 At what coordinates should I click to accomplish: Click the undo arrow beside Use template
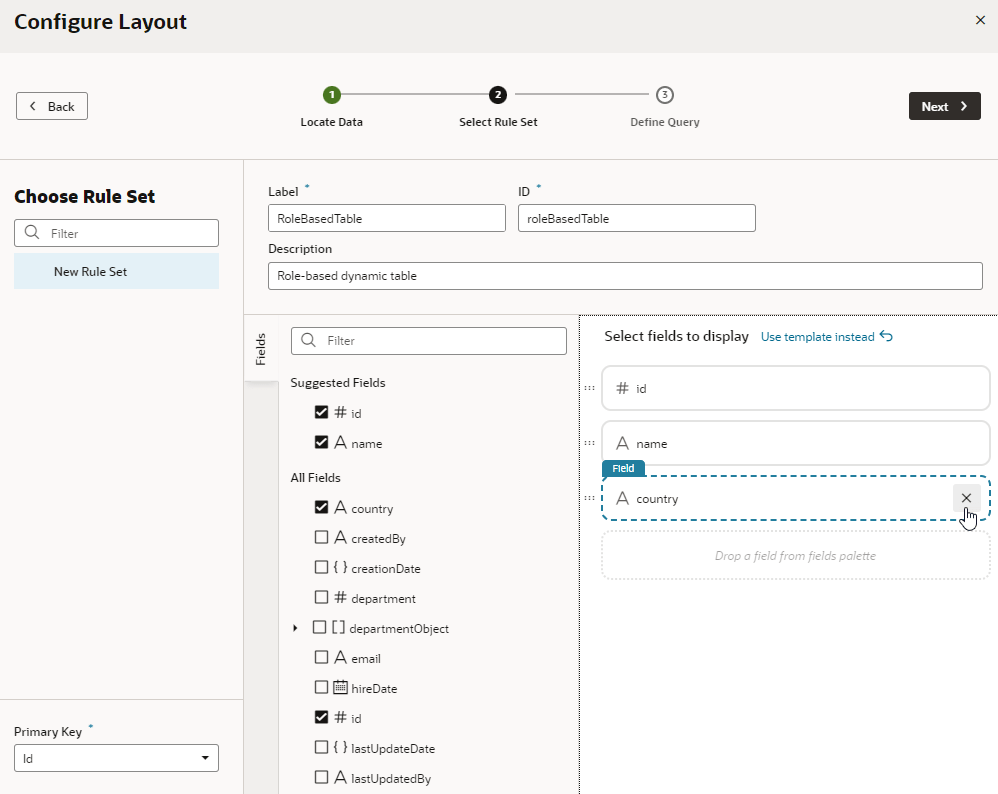click(x=886, y=336)
